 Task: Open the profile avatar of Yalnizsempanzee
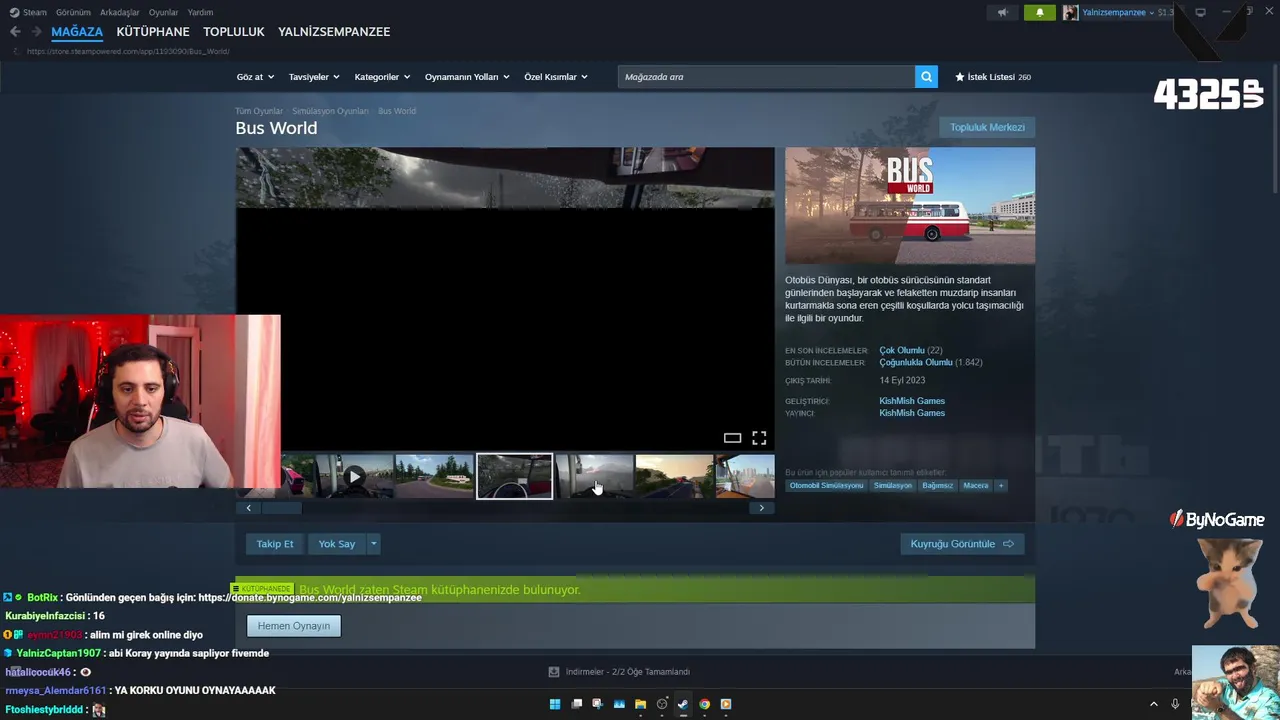click(1070, 13)
